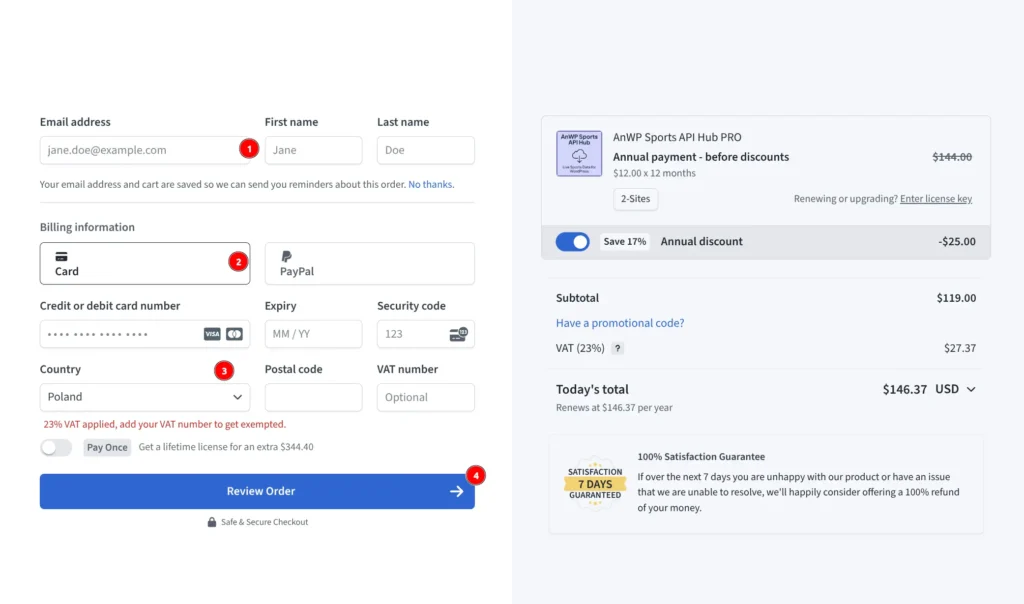Open the USD currency dropdown
The height and width of the screenshot is (604, 1024).
(x=955, y=389)
